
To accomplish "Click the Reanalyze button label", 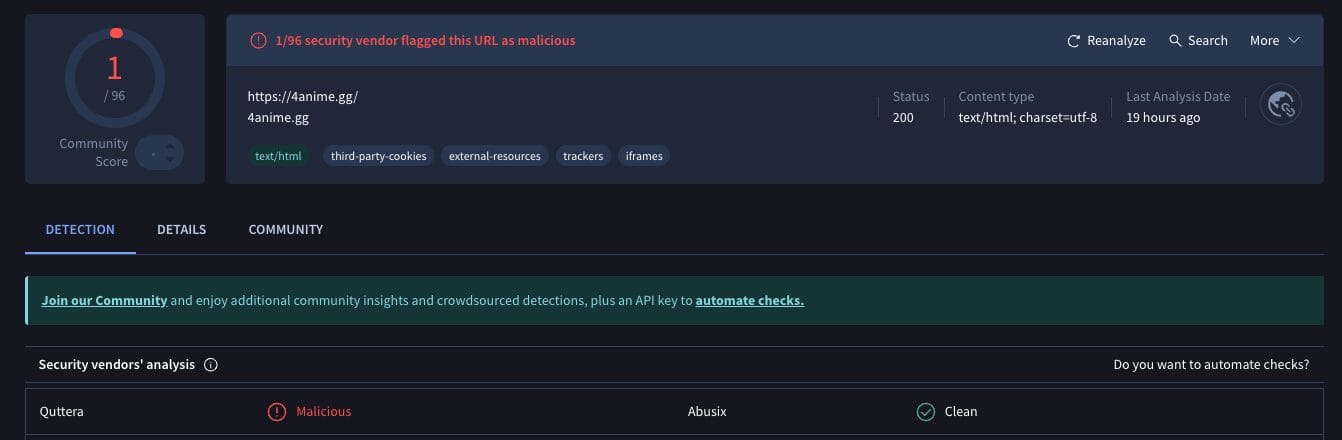I will [x=1116, y=41].
